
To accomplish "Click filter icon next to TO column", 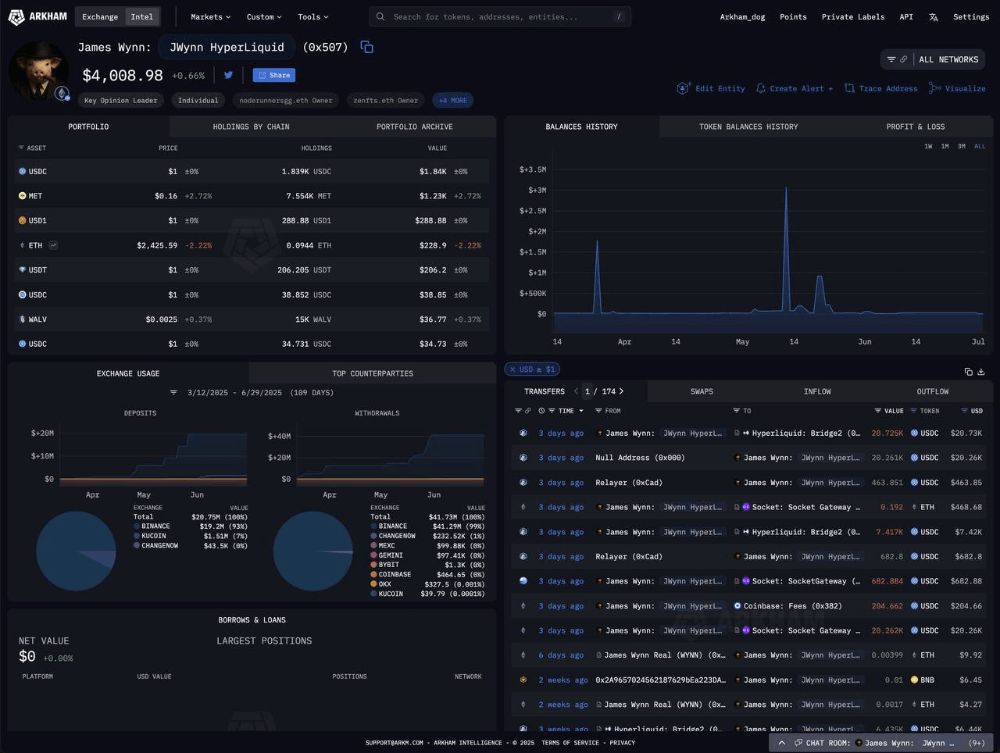I will click(737, 411).
